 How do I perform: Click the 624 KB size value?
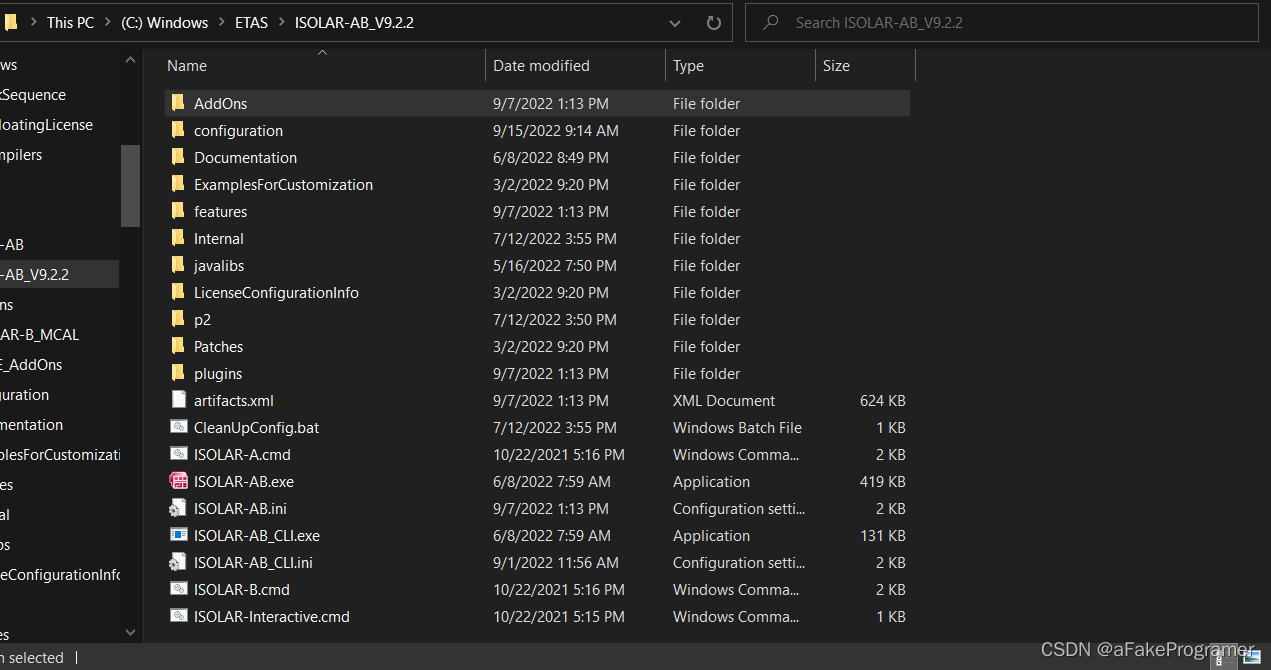click(883, 400)
